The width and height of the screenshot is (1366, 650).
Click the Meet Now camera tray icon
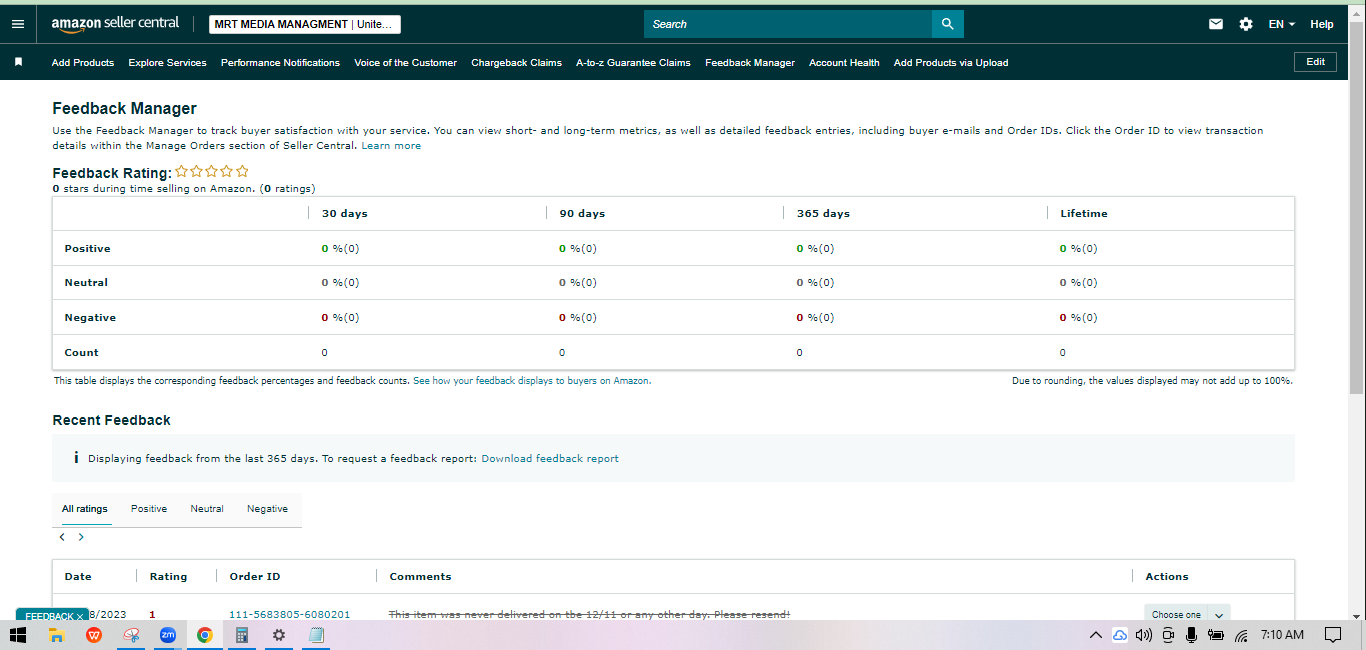pyautogui.click(x=1168, y=635)
